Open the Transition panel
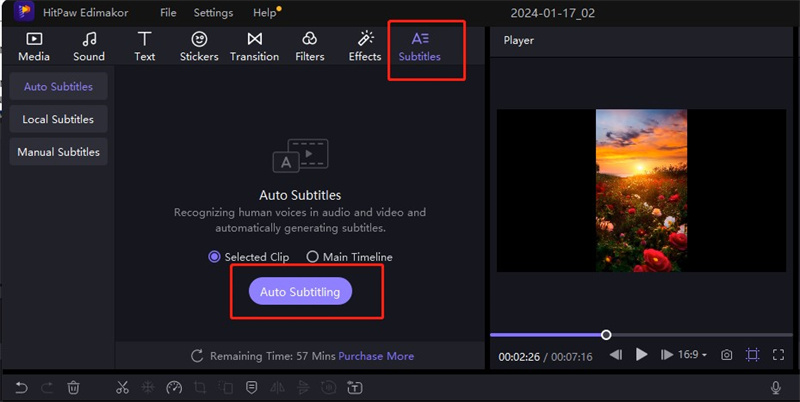 [x=254, y=46]
